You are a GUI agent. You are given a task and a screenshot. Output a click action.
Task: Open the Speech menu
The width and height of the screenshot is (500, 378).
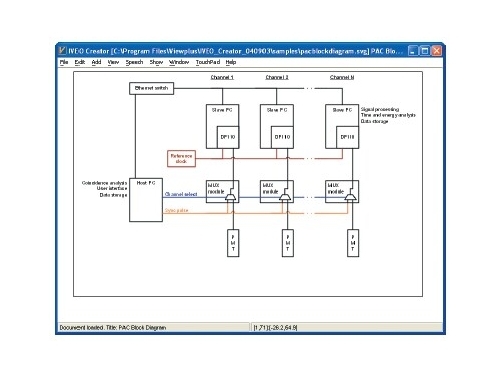[134, 62]
